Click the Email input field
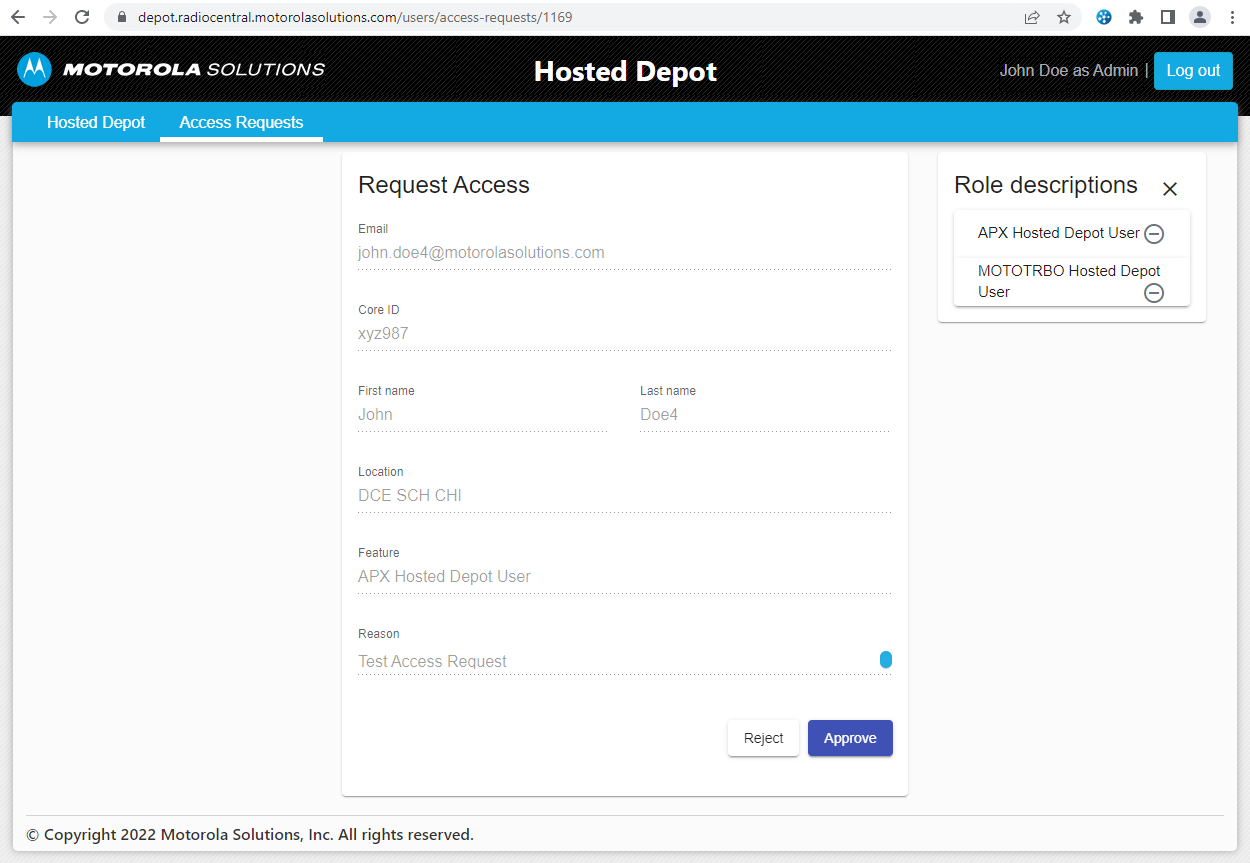 coord(623,253)
